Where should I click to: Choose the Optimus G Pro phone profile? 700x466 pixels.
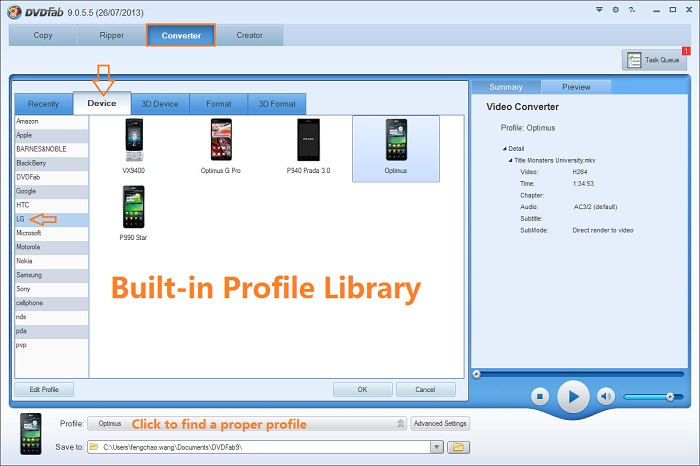point(221,146)
